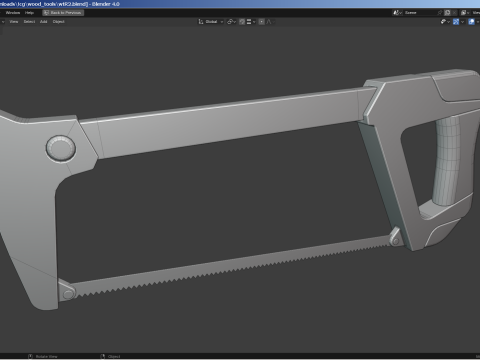
Task: Open the pivot point dropdown
Action: tap(231, 22)
